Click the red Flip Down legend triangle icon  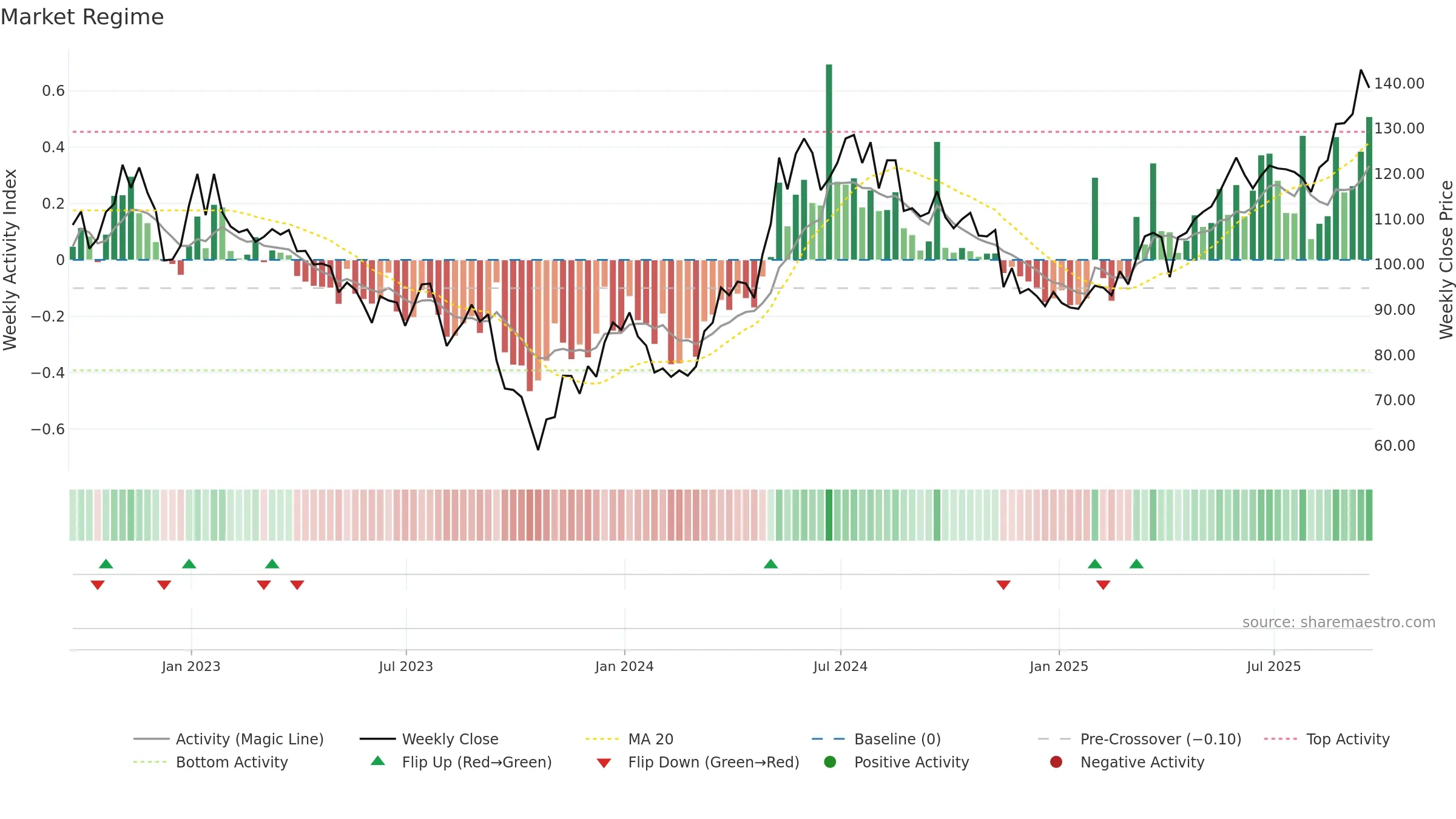[x=604, y=763]
